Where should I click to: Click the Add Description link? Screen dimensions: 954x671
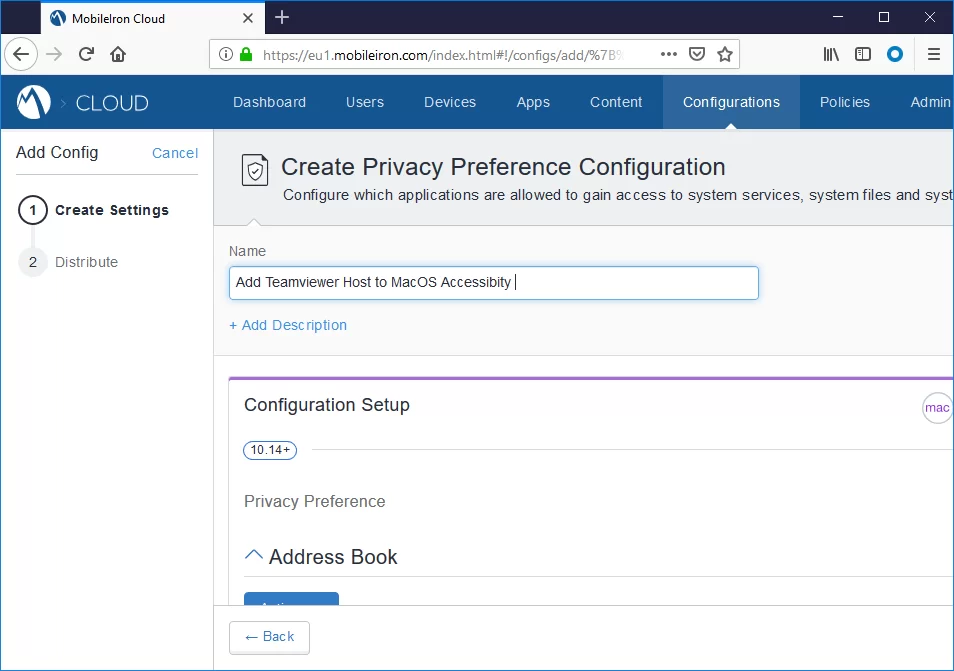click(288, 325)
